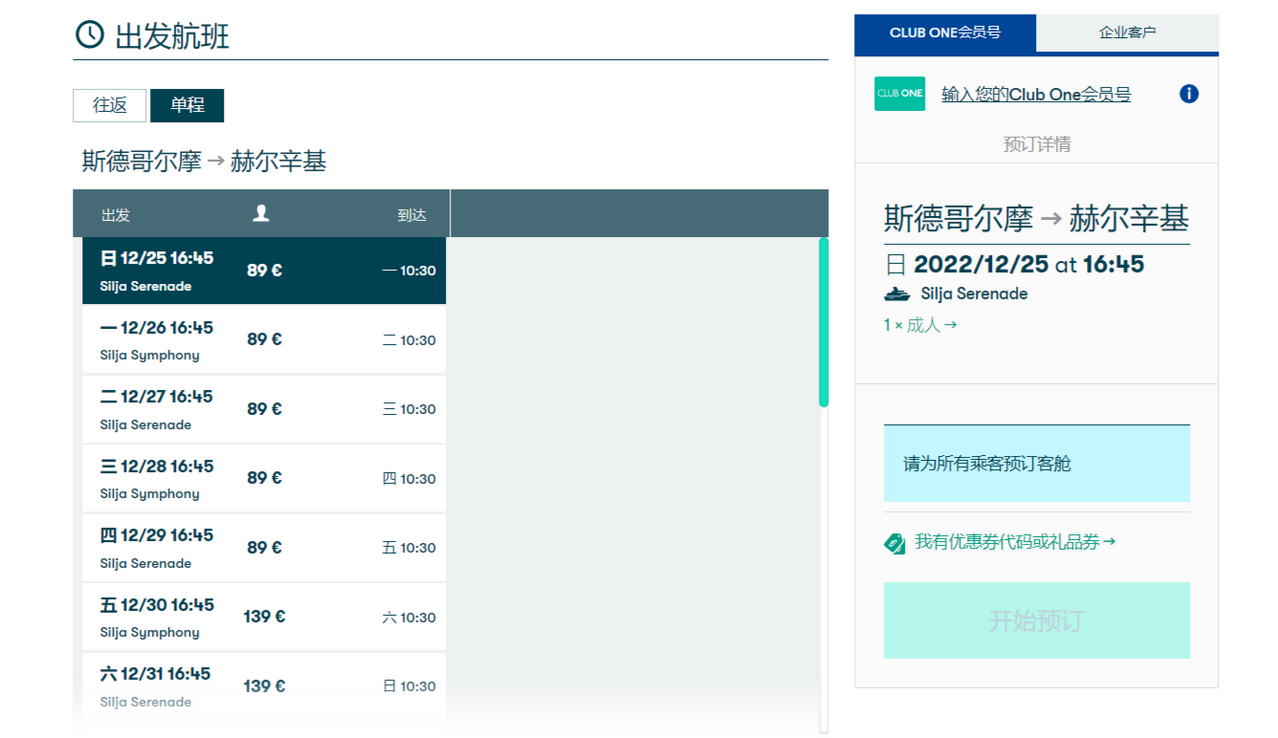Select the 五 12/30 16:45 departure at 139 €
This screenshot has height=738, width=1278.
264,617
